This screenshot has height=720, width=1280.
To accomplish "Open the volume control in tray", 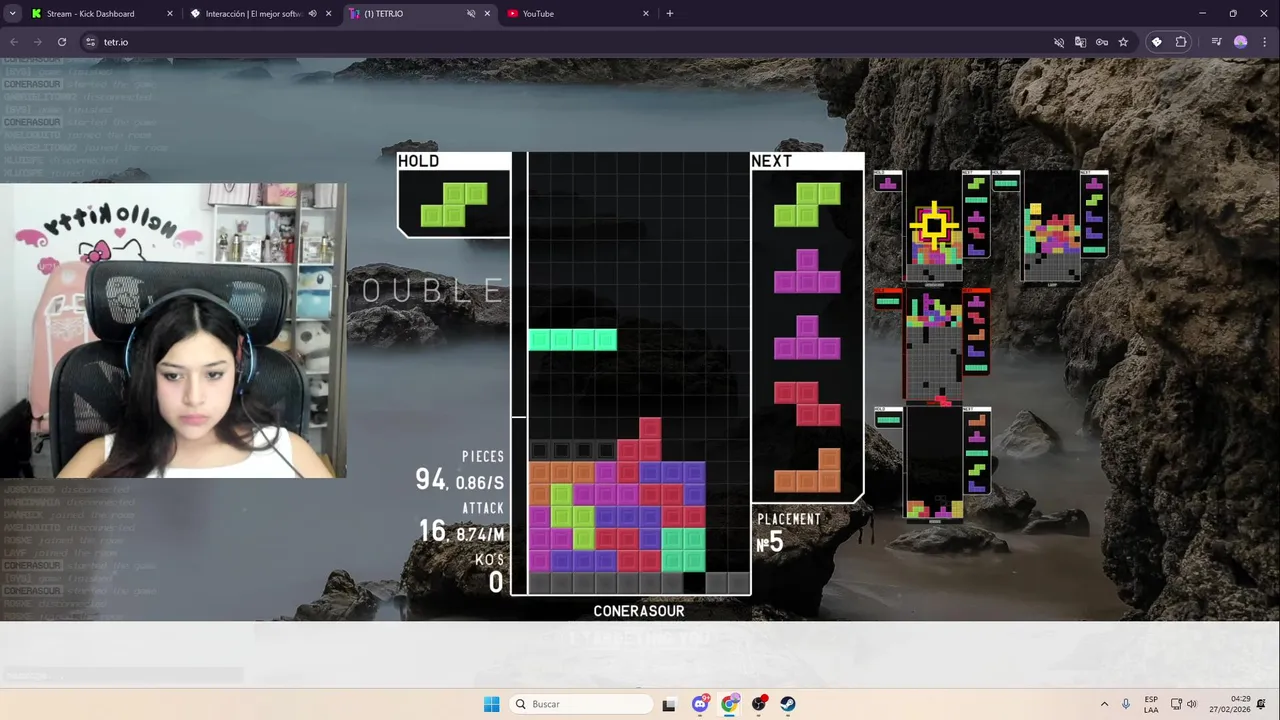I will coord(1191,704).
